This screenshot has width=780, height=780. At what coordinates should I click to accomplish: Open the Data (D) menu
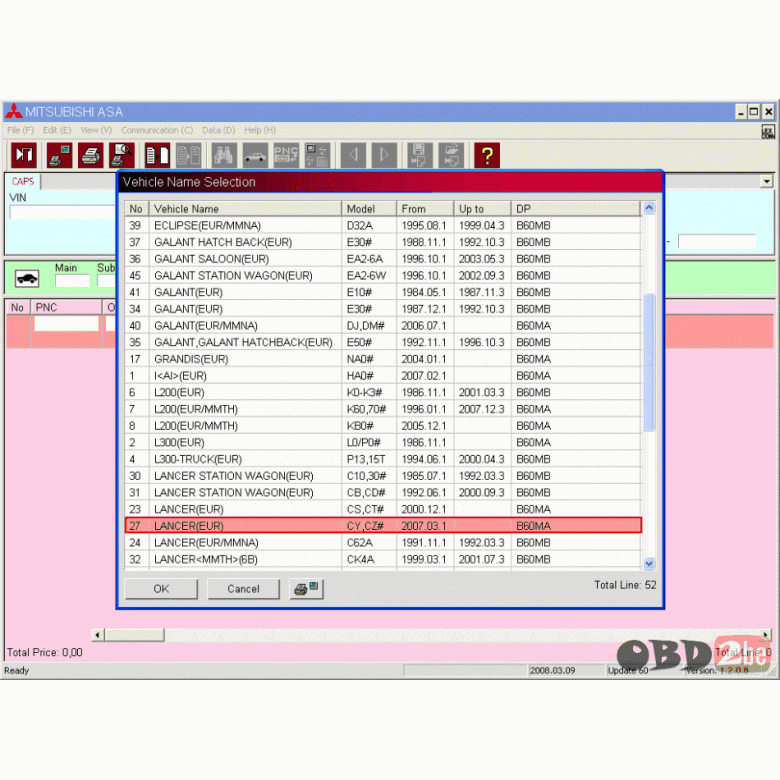pyautogui.click(x=218, y=130)
